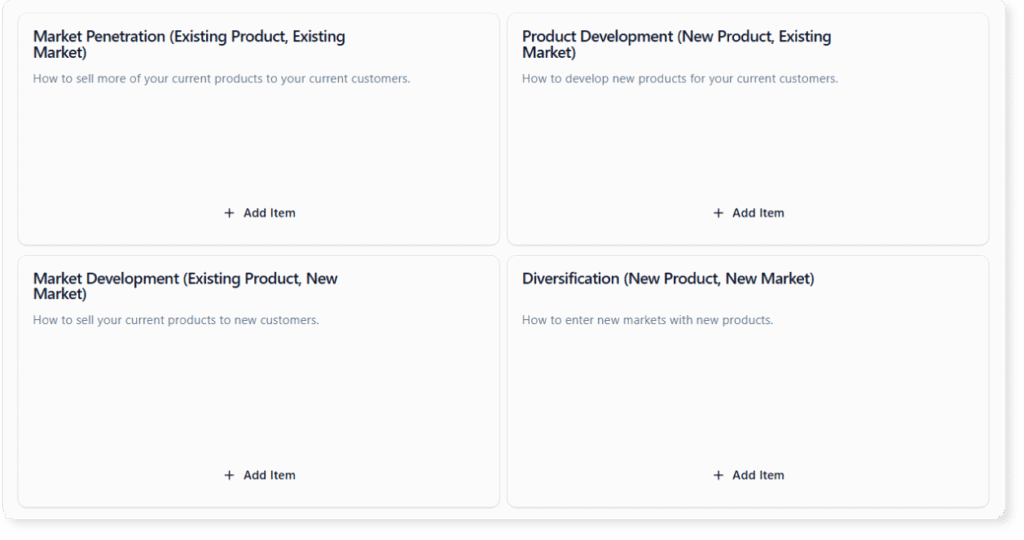Select the Product Development heading
Image resolution: width=1024 pixels, height=540 pixels.
coord(676,44)
